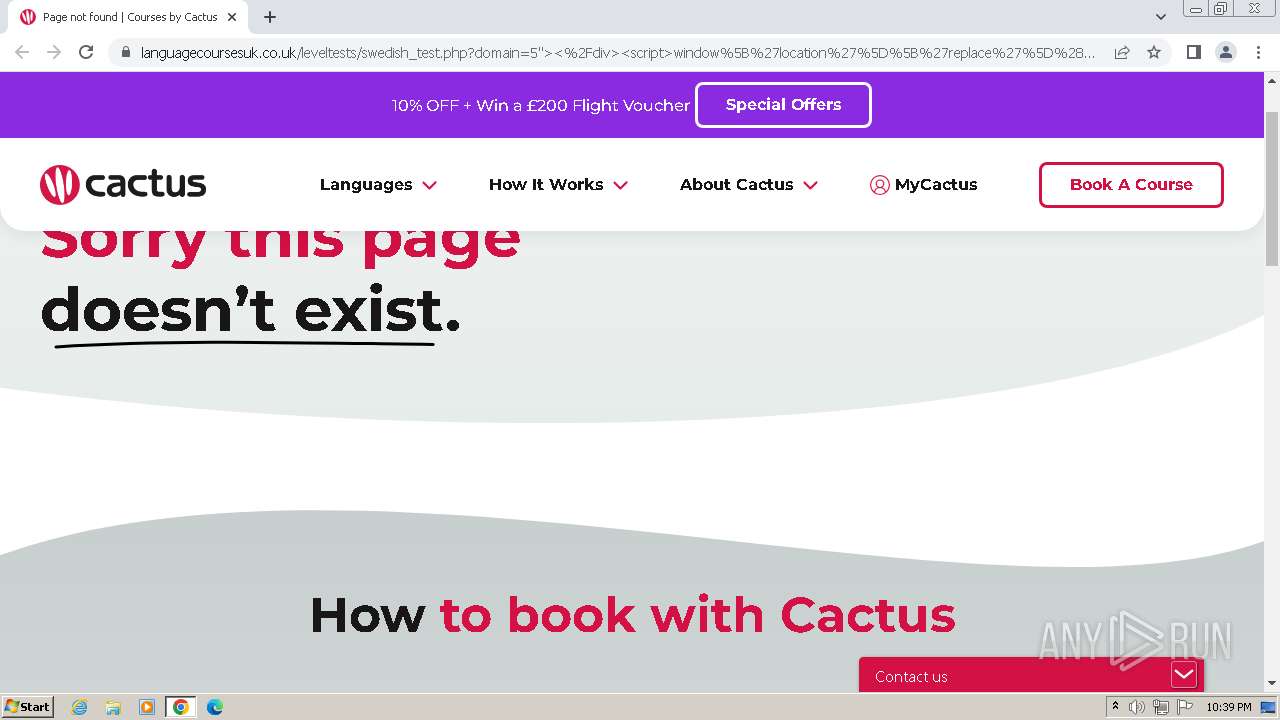Open the media player taskbar icon

[146, 707]
